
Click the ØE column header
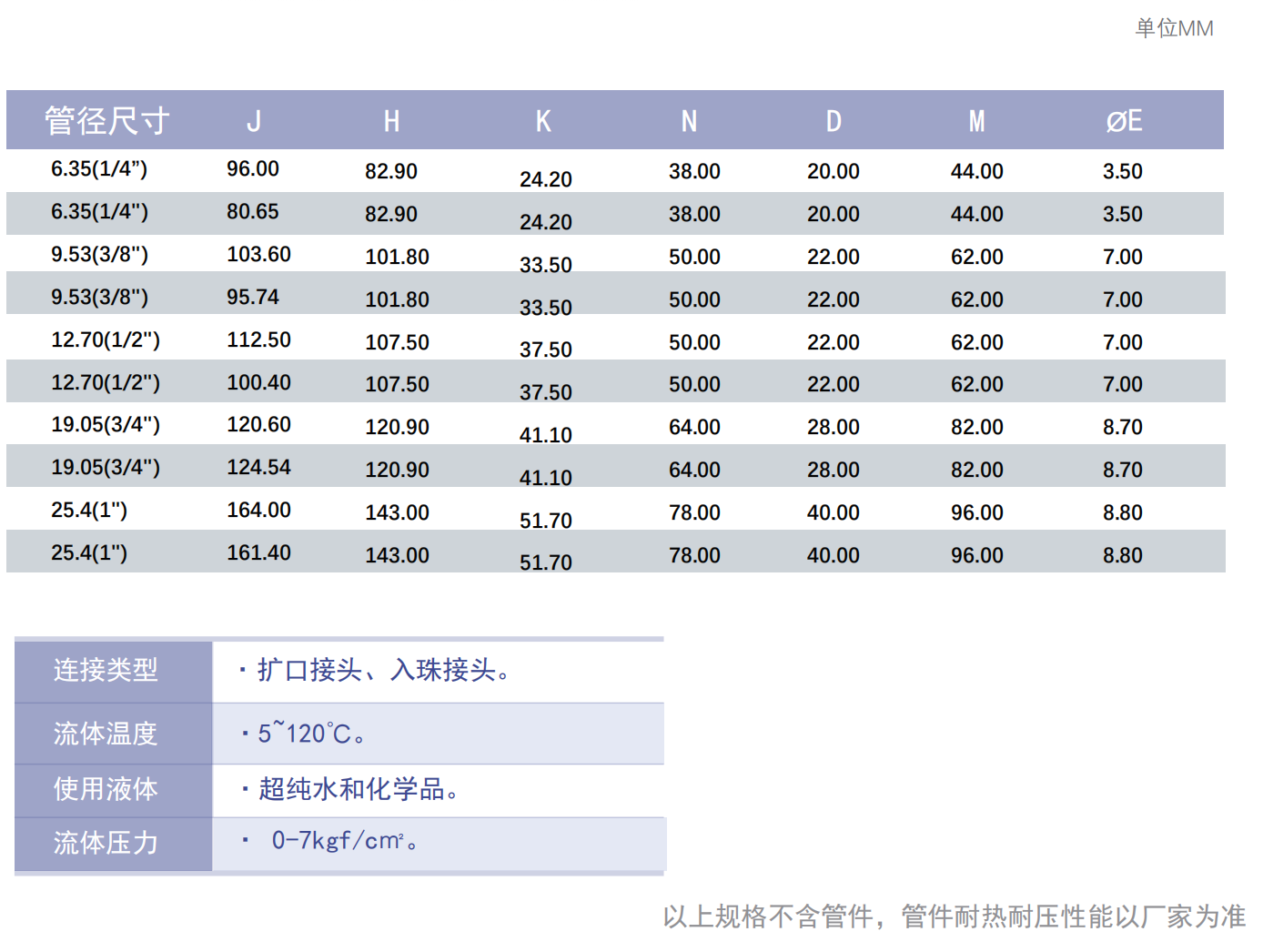[x=1124, y=120]
